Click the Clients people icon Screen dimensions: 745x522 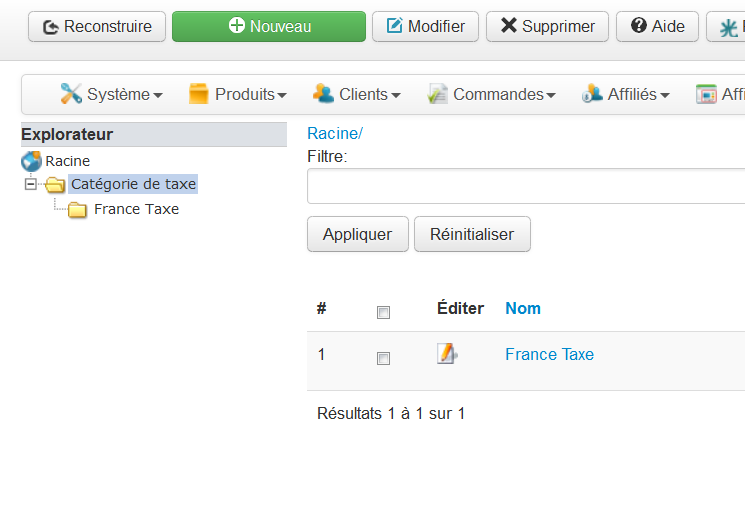tap(323, 94)
